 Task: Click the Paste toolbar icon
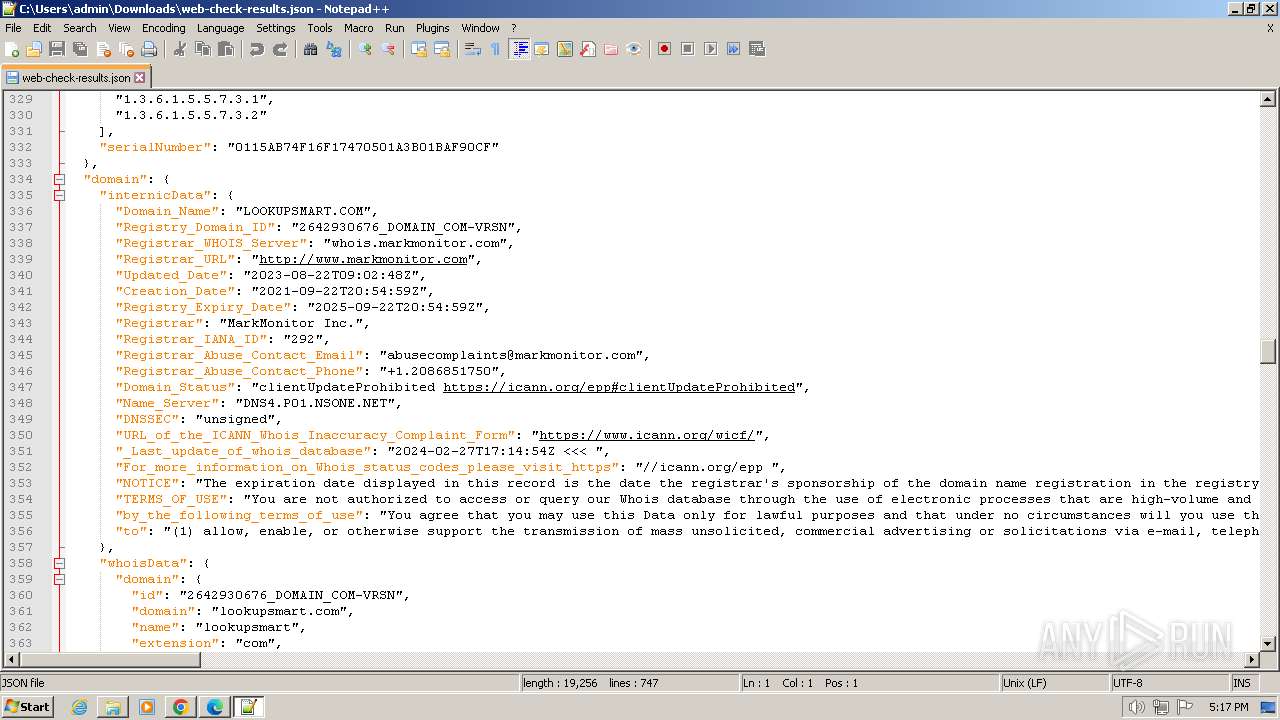pyautogui.click(x=226, y=49)
